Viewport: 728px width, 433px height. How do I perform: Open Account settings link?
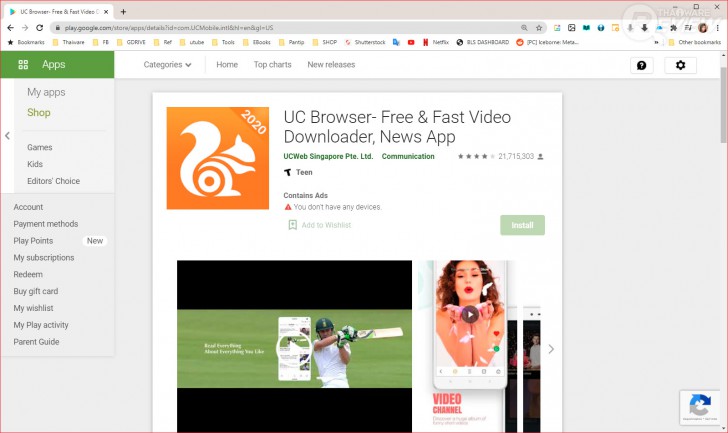click(x=28, y=207)
